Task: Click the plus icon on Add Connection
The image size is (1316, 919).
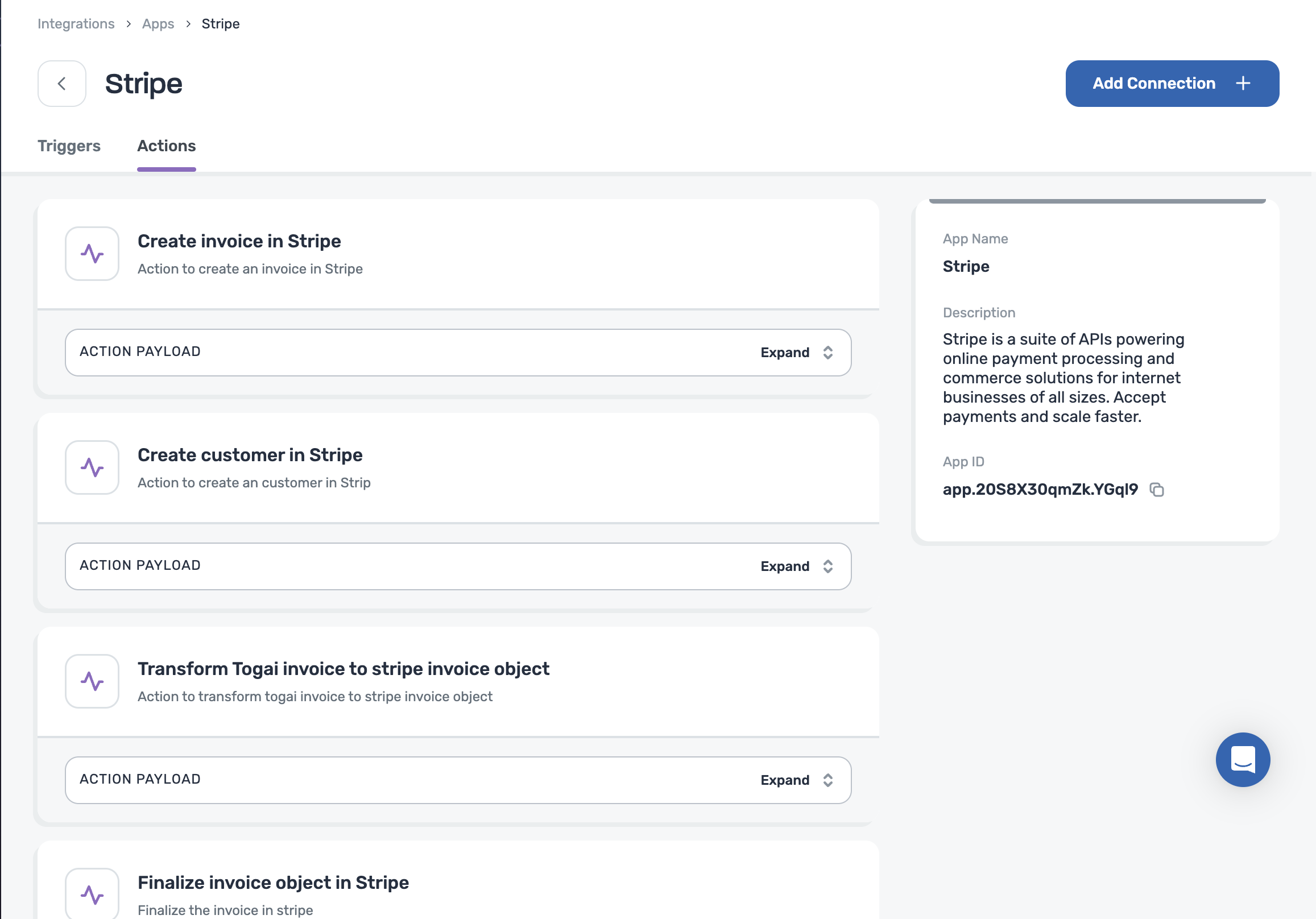Action: click(1243, 84)
